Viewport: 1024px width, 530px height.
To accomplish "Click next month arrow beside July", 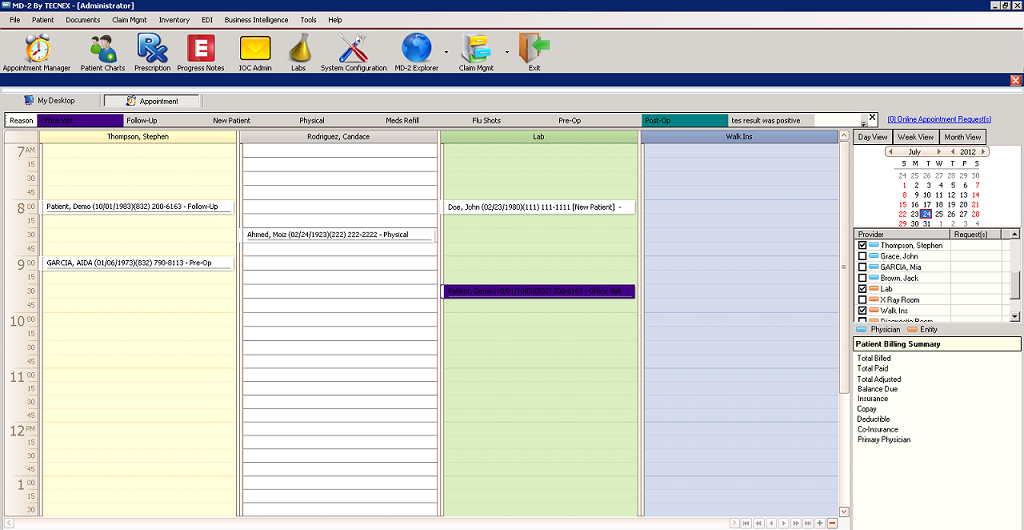I will tap(939, 151).
